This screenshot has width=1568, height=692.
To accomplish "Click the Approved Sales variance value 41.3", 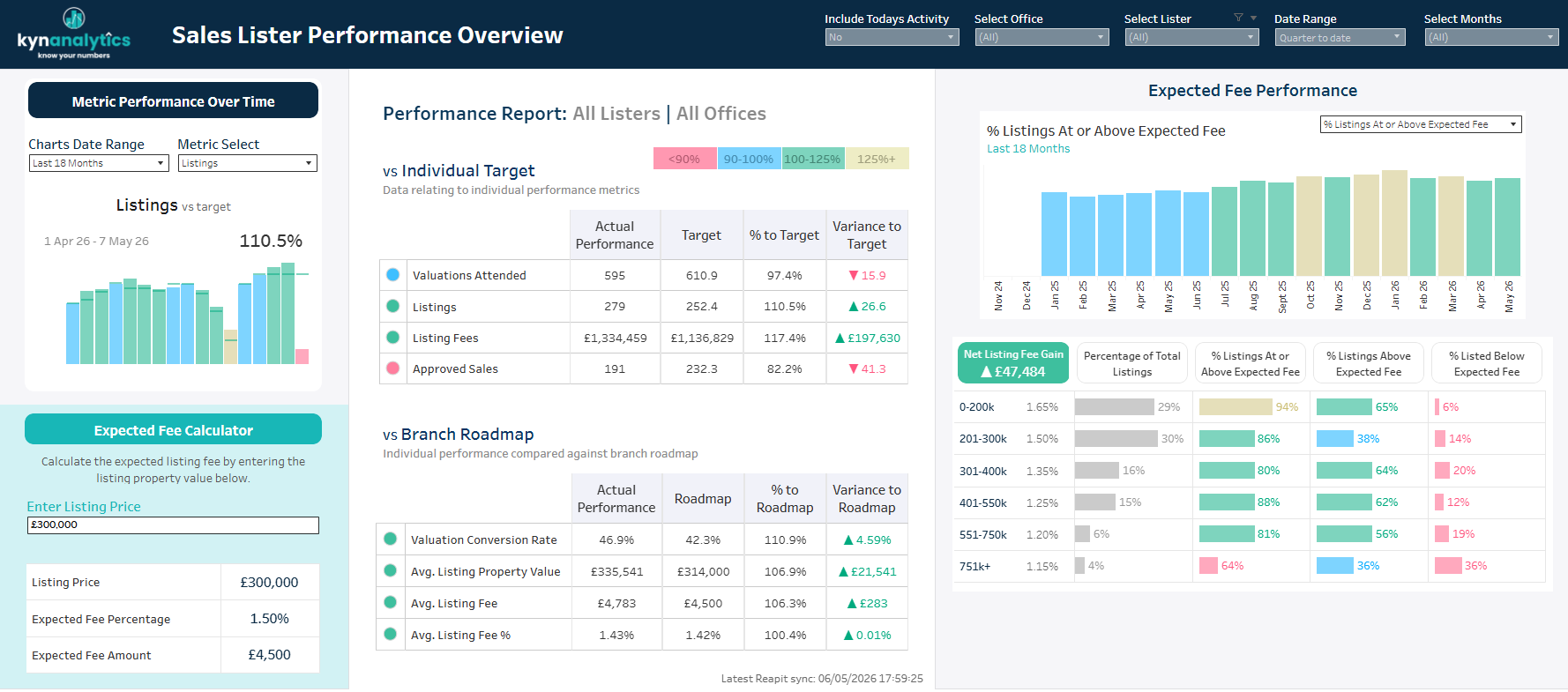I will [867, 368].
